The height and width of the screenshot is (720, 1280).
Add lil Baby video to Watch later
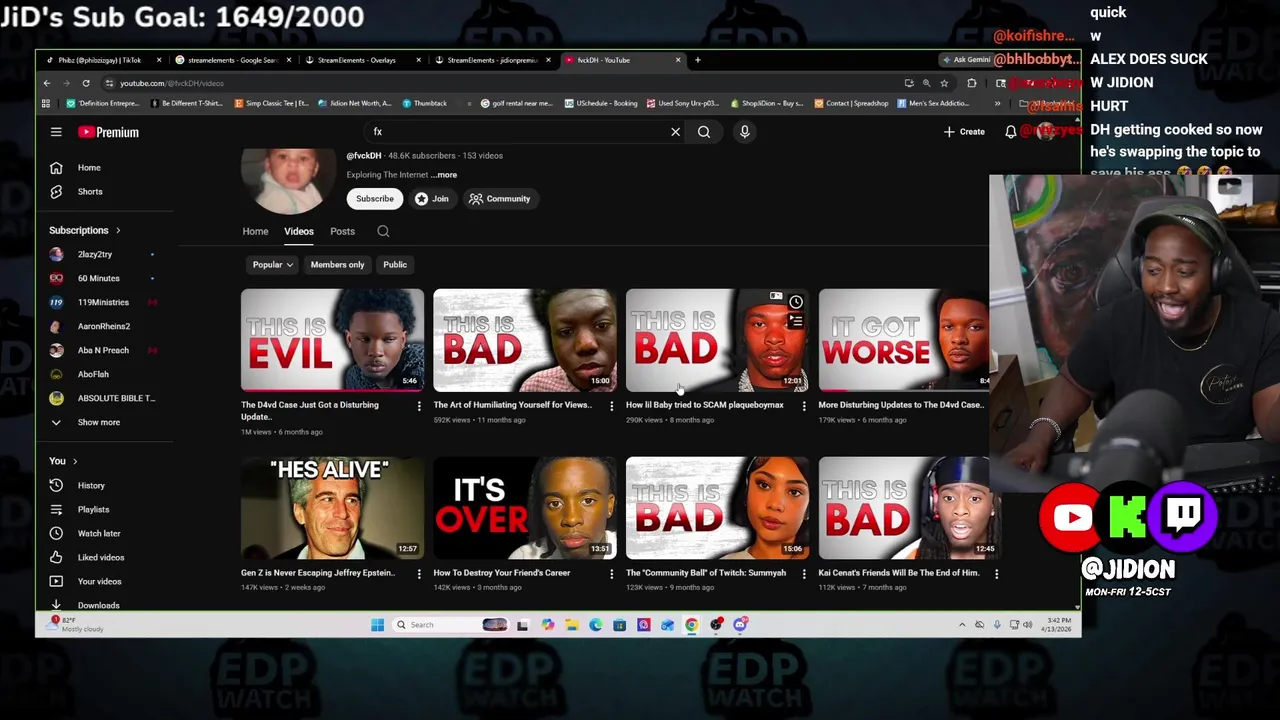pyautogui.click(x=796, y=302)
